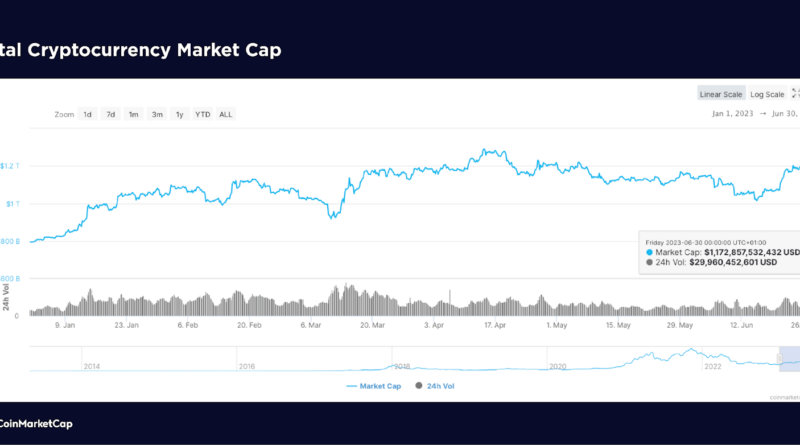
Task: Click the blue Market Cap legend line
Action: coord(351,384)
